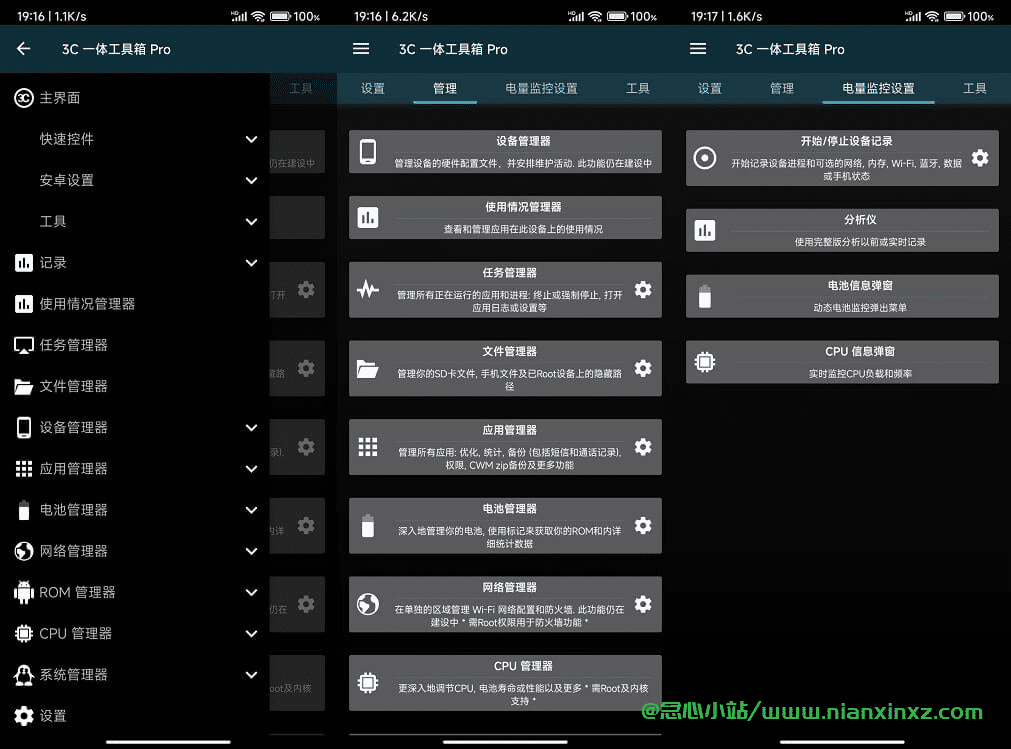Open 使用情况管理器 icon in the drawer
The width and height of the screenshot is (1011, 749).
coord(24,304)
